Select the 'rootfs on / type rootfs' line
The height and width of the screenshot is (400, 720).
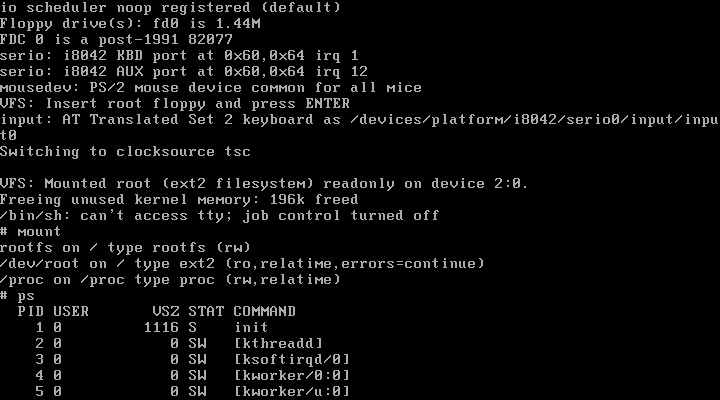(x=125, y=248)
